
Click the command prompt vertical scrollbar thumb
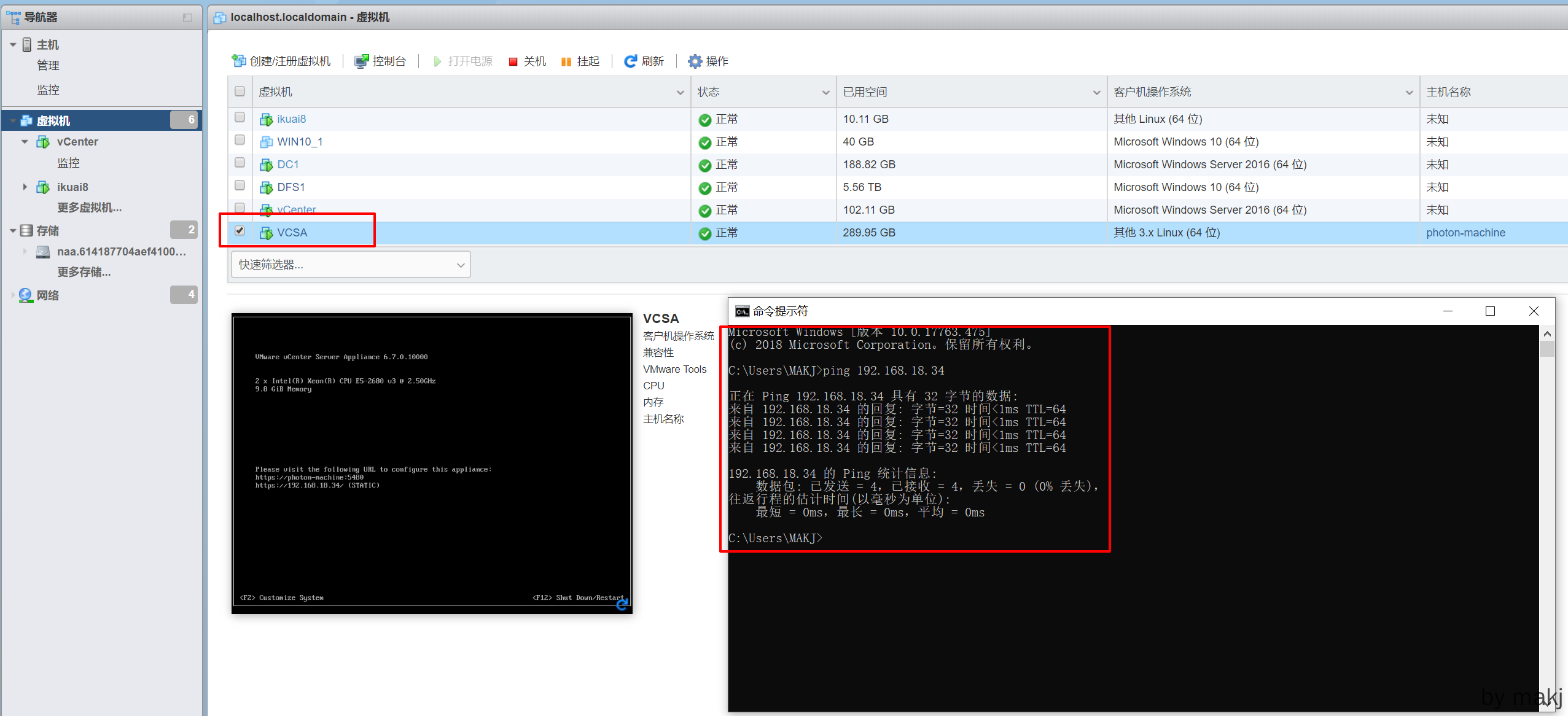[1547, 349]
